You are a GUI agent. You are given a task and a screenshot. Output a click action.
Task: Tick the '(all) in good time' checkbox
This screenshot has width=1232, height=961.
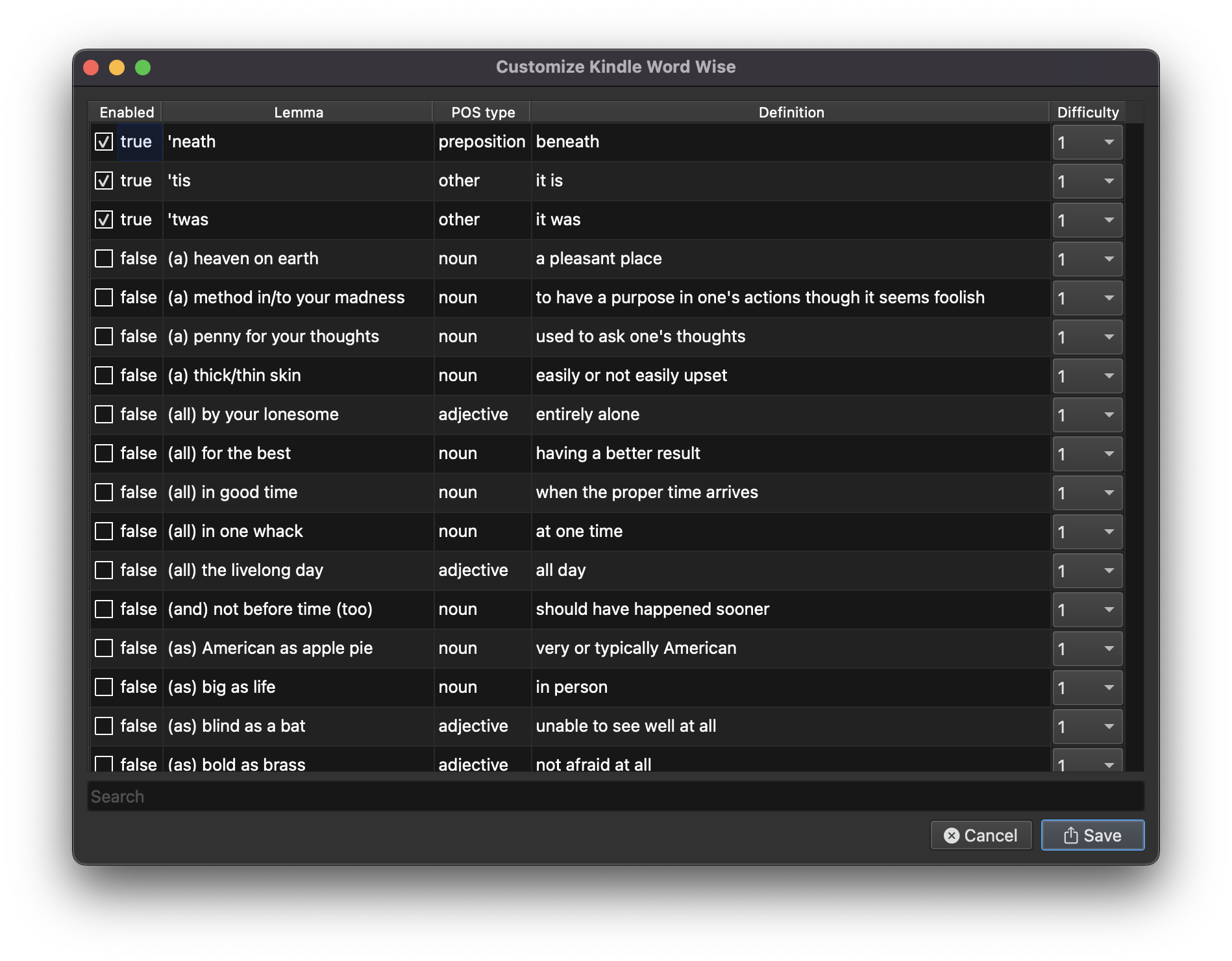pos(104,492)
